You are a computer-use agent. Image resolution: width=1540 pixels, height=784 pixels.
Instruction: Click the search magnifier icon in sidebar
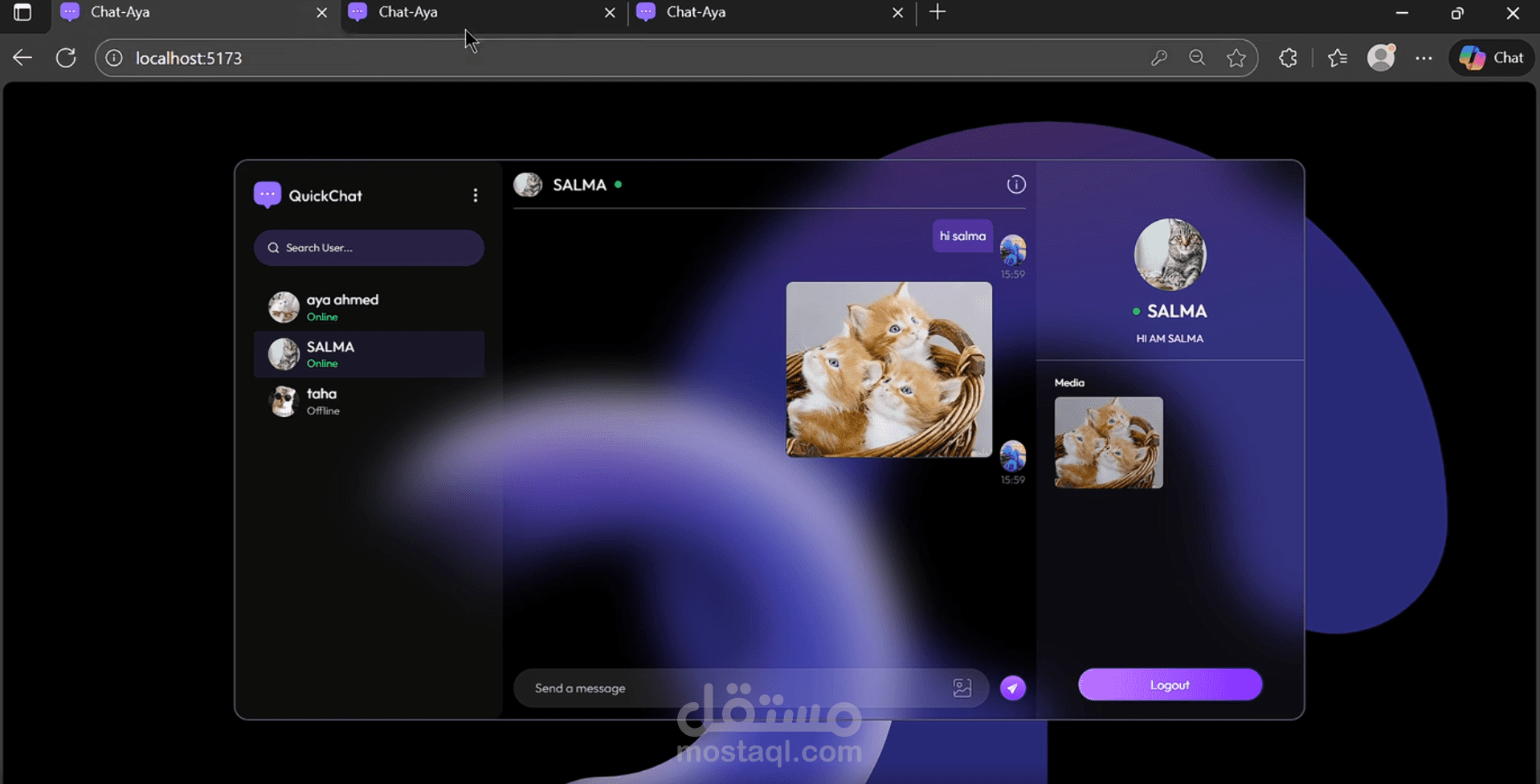(273, 247)
